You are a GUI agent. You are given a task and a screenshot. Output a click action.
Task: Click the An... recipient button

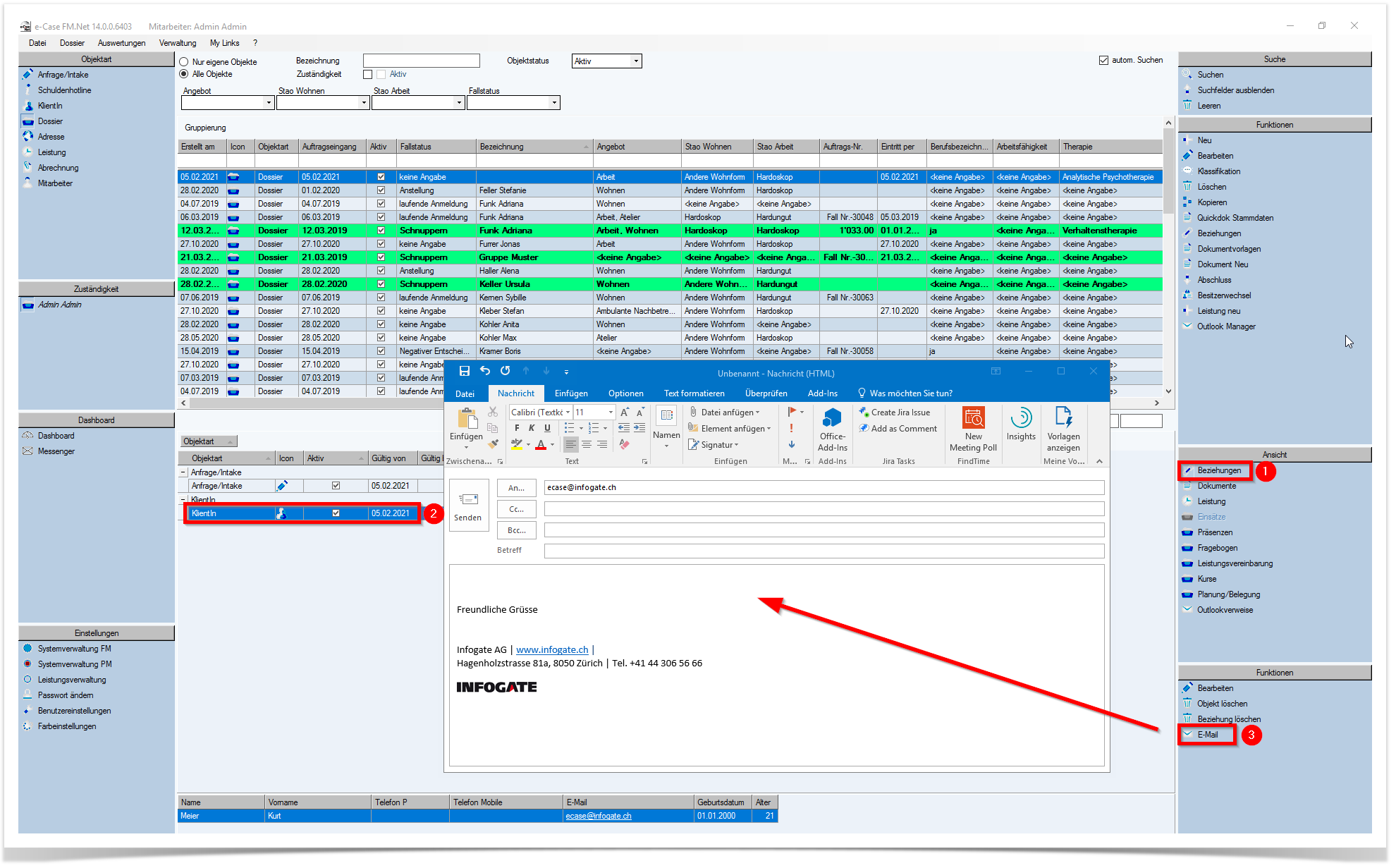[x=516, y=488]
